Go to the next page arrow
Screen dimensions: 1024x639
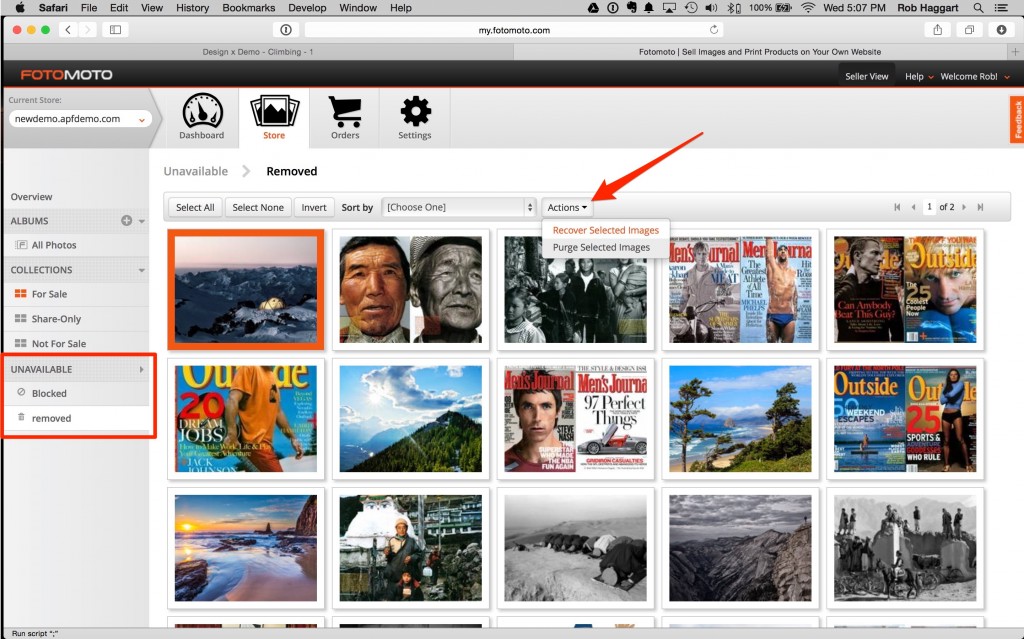964,207
